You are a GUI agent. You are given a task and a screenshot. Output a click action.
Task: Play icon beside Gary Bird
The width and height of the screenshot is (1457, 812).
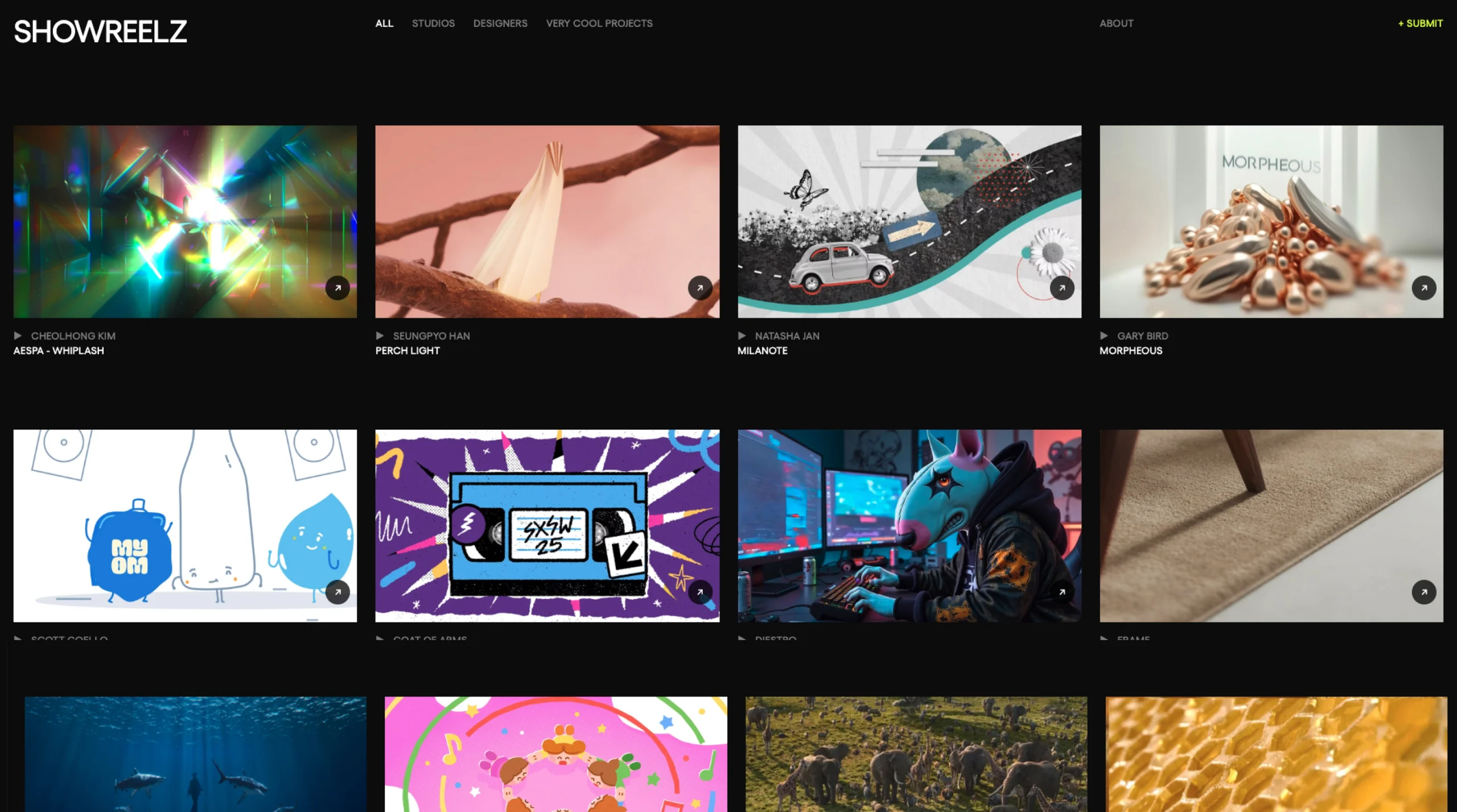pos(1104,336)
